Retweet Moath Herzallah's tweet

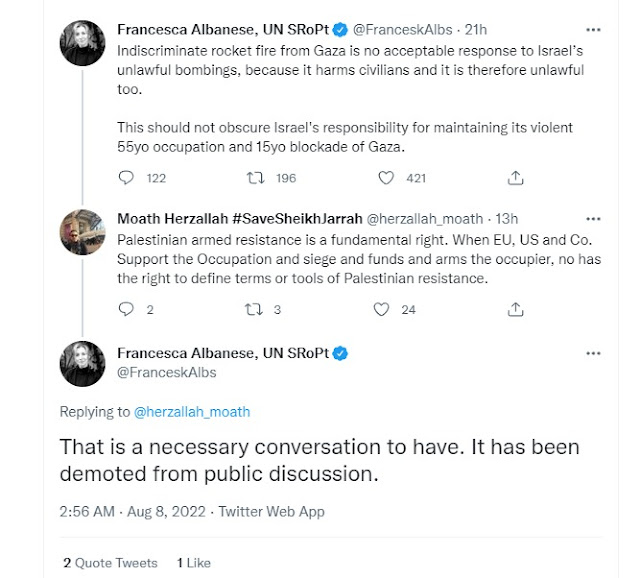tap(255, 309)
